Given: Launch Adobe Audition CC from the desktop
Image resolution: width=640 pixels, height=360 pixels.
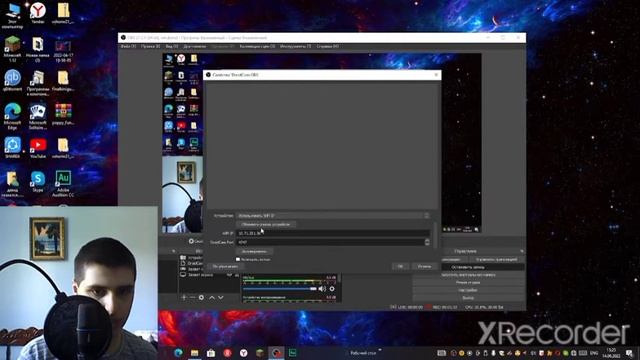Looking at the screenshot, I should (x=63, y=184).
